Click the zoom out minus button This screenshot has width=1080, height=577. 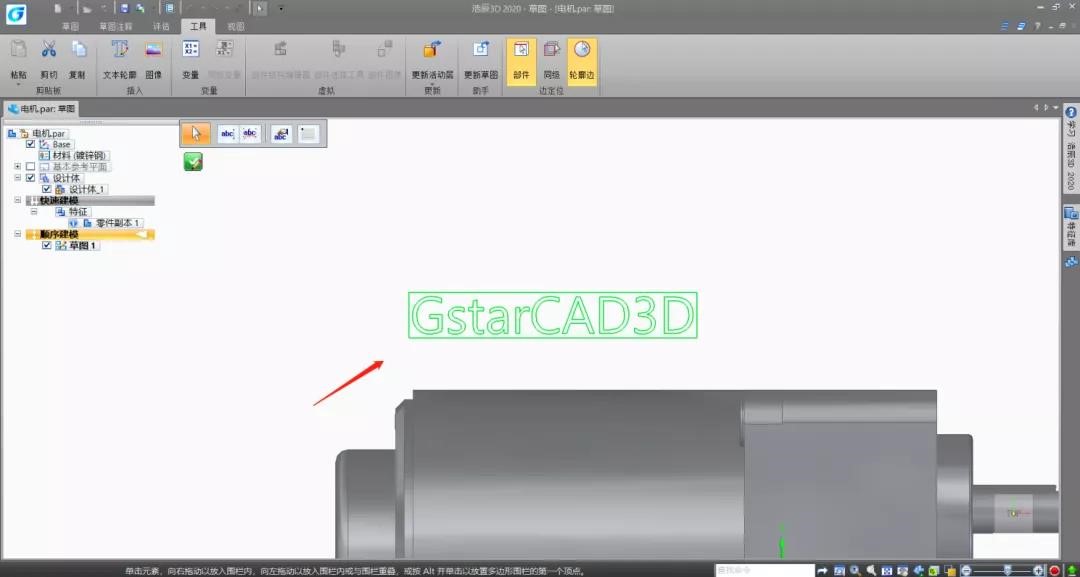966,570
